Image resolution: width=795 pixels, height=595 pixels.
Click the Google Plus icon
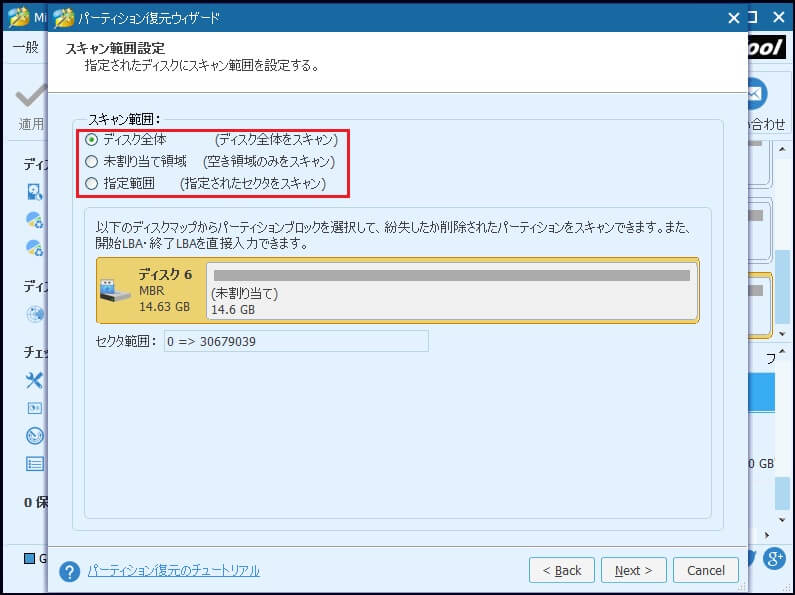773,558
